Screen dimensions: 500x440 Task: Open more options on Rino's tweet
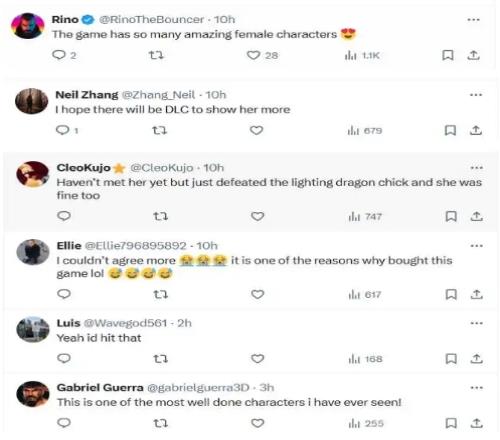[473, 20]
